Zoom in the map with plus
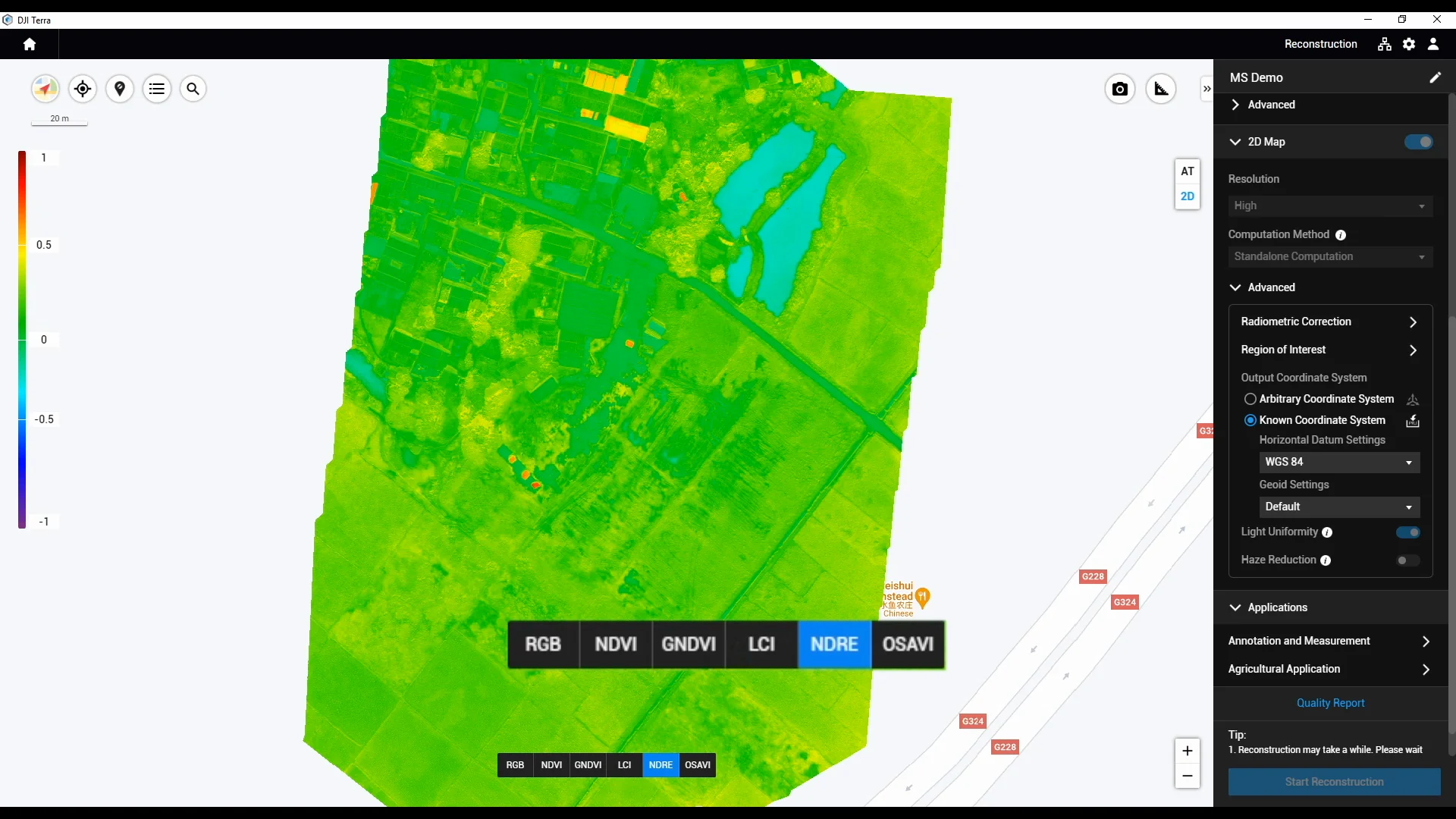This screenshot has width=1456, height=819. 1188,751
